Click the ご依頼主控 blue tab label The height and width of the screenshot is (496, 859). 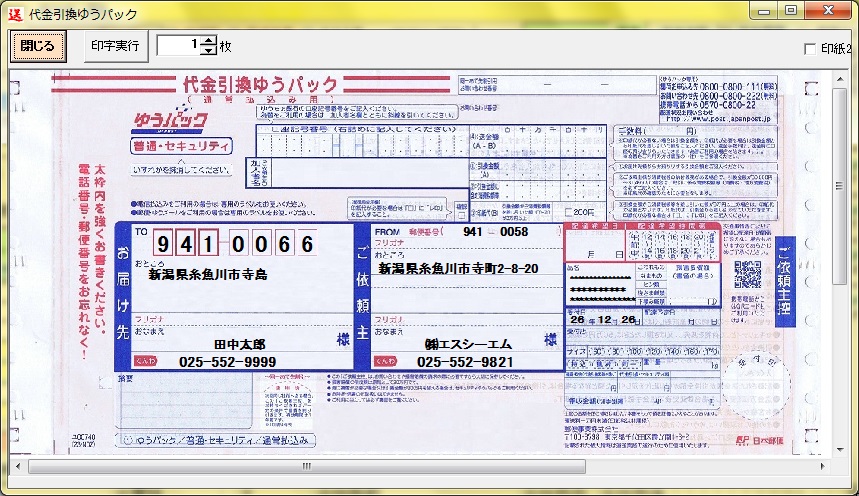(x=784, y=281)
